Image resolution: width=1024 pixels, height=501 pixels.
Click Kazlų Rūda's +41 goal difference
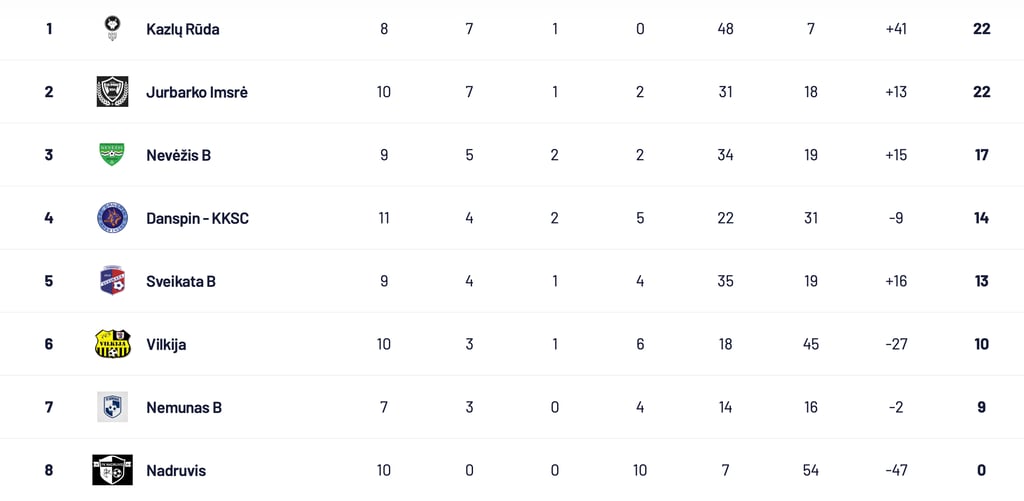896,29
